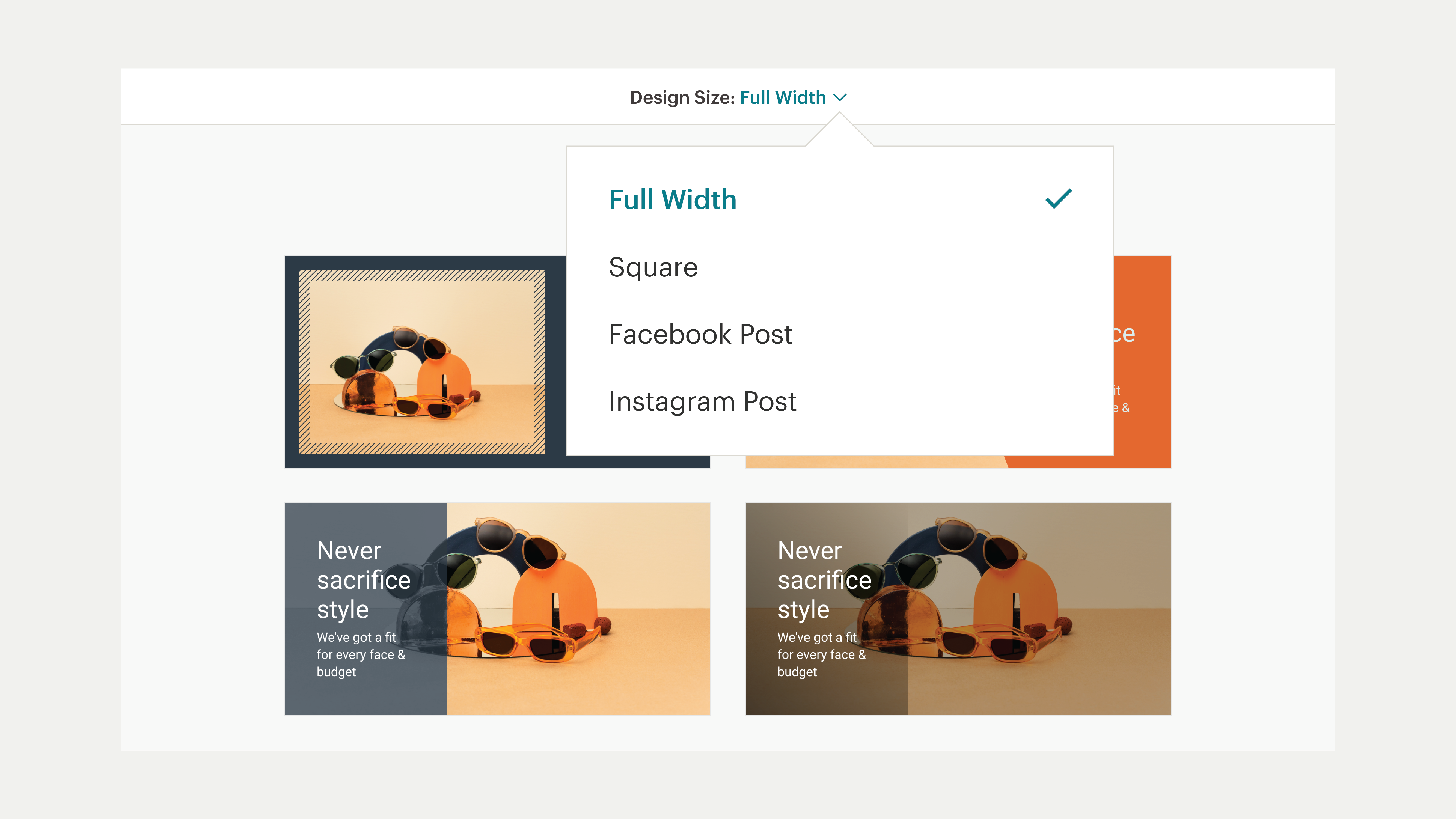Open the Design Size Full Width selector text

782,97
